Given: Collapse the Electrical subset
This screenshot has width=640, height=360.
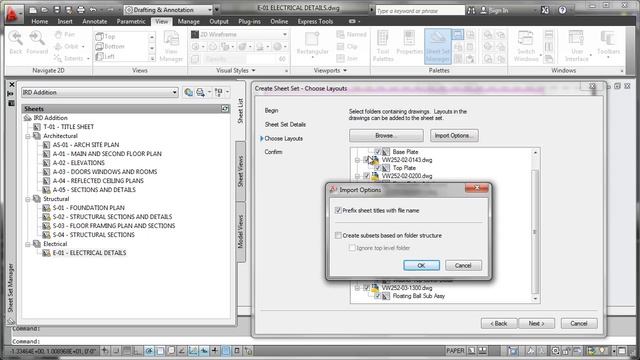Looking at the screenshot, I should [x=28, y=244].
